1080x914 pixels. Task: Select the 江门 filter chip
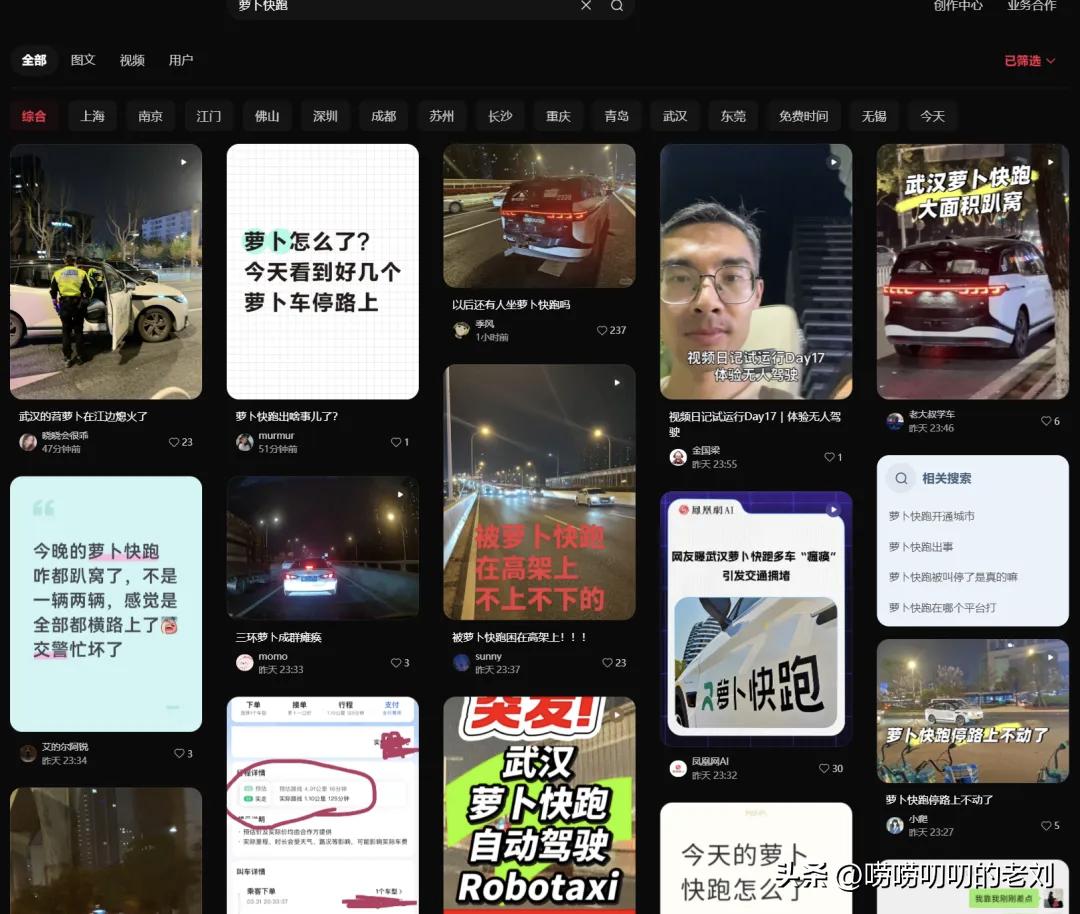point(209,116)
